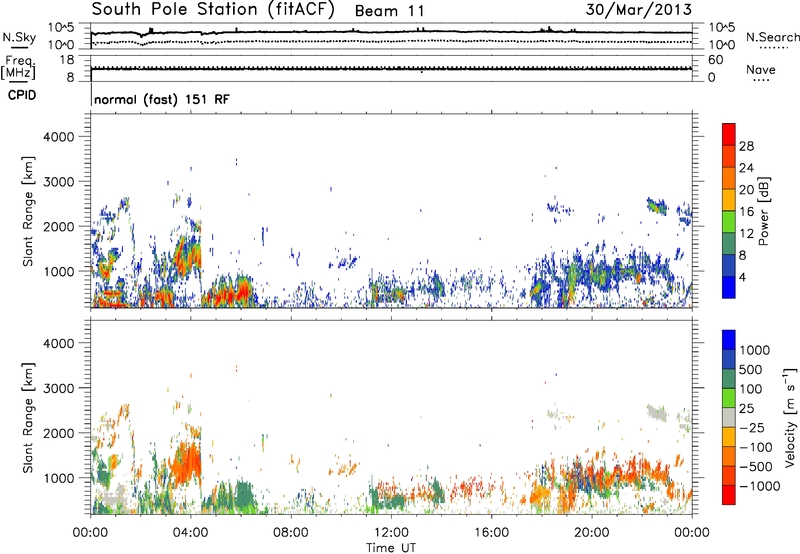Click the Freq. [MHz] axis label
800x554 pixels.
pos(18,67)
